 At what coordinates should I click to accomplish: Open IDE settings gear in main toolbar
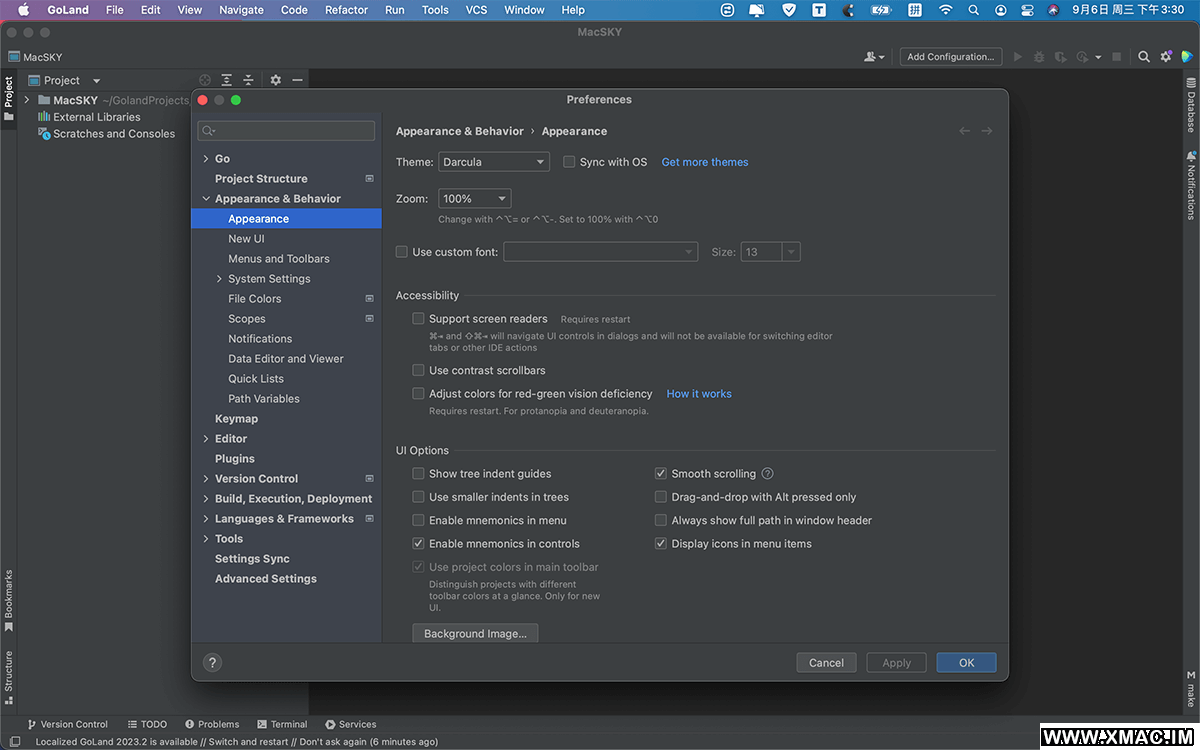[1166, 57]
